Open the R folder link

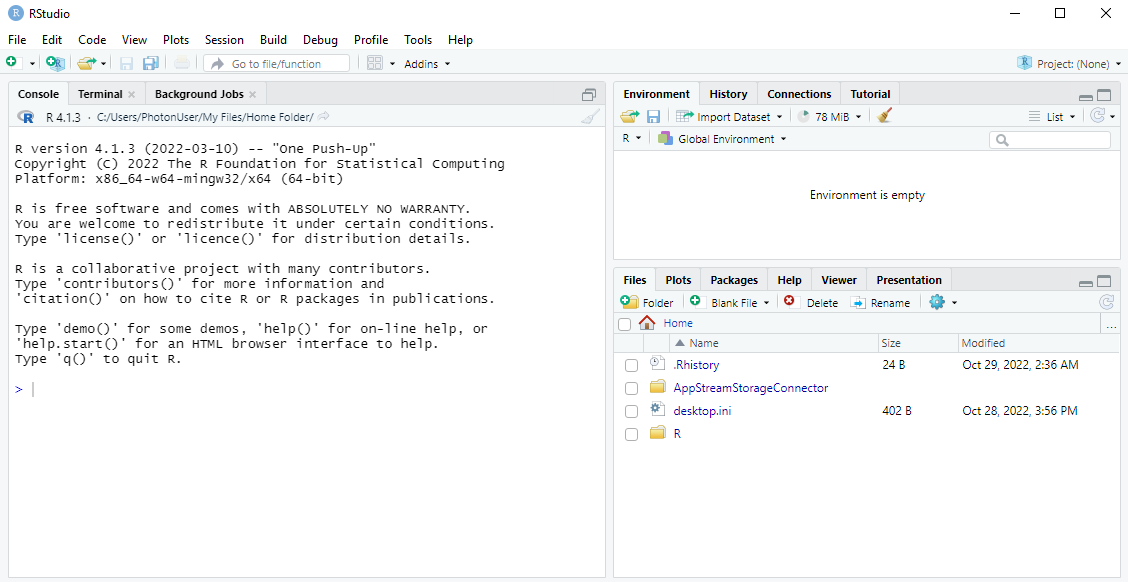coord(677,434)
